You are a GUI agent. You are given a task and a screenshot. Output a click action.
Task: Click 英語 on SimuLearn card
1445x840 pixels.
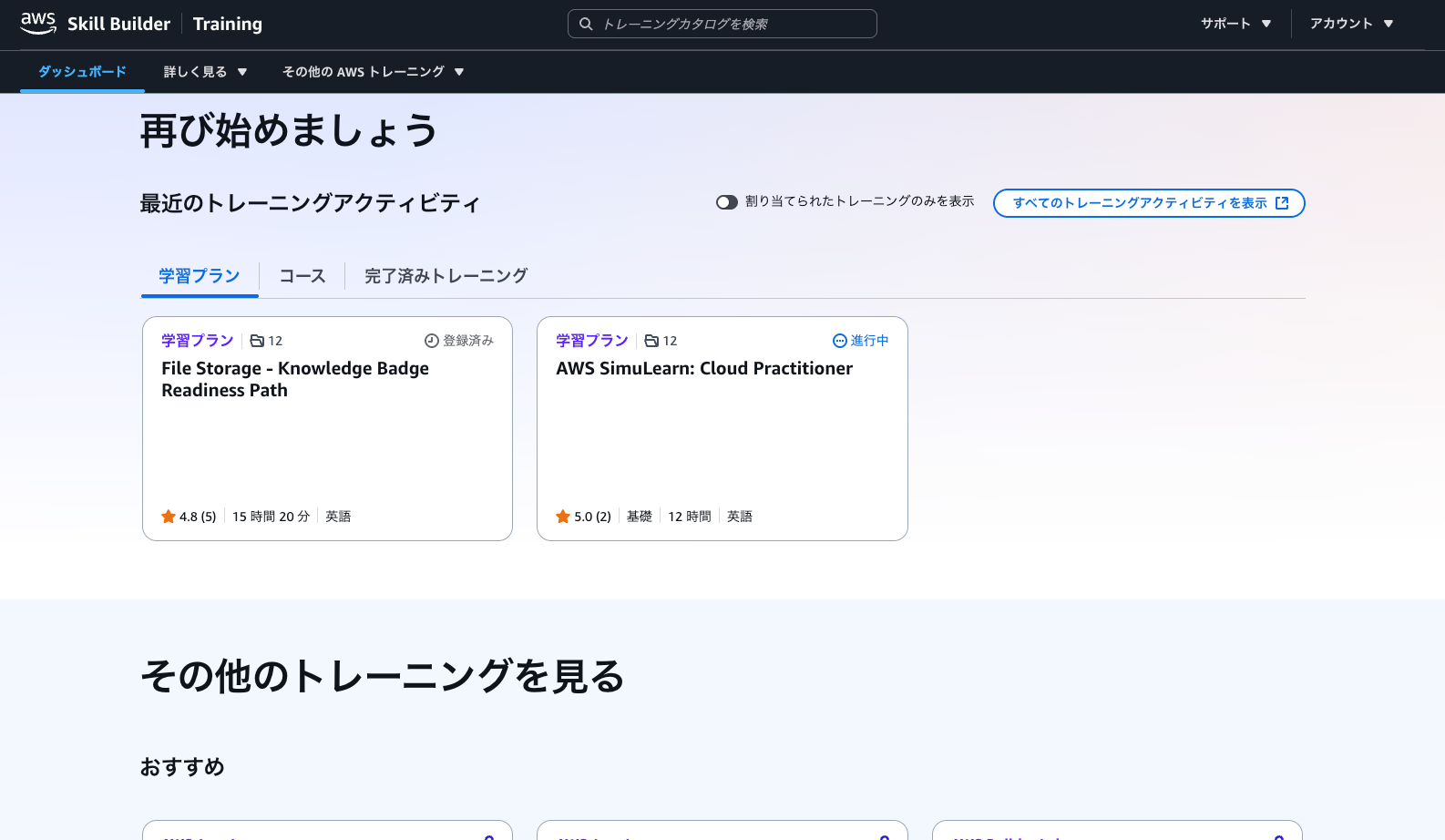tap(740, 517)
